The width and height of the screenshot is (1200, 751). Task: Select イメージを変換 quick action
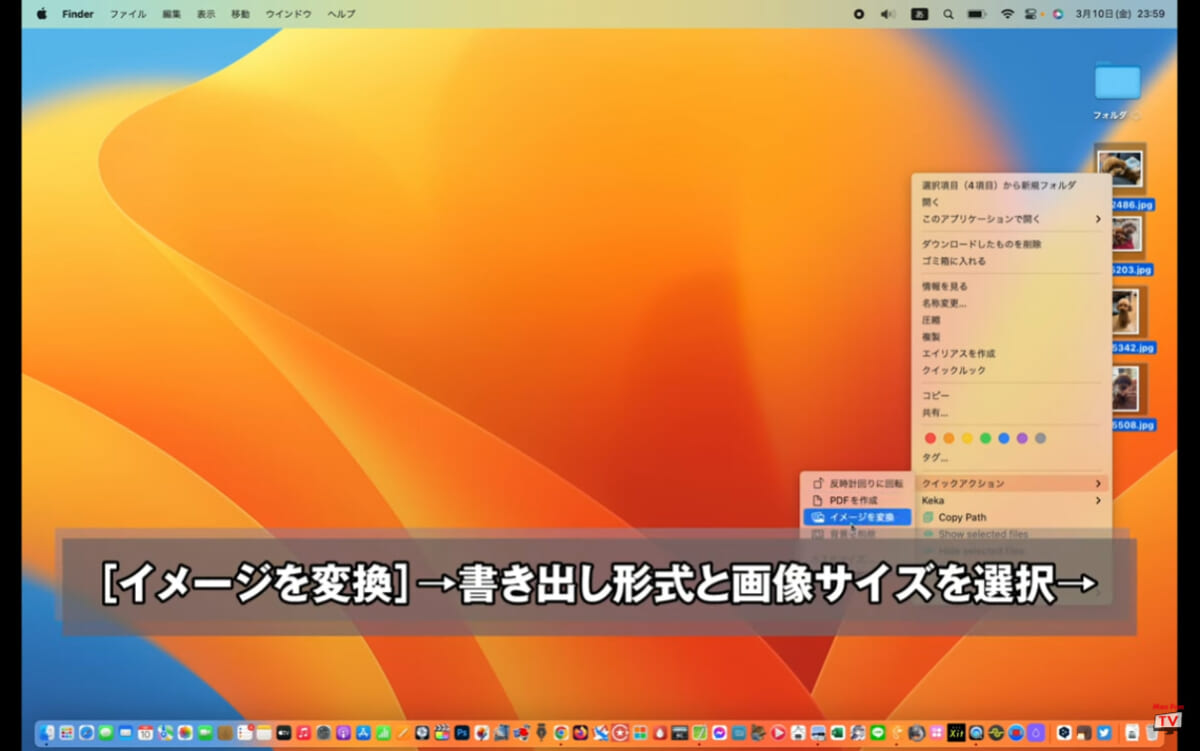pyautogui.click(x=857, y=517)
